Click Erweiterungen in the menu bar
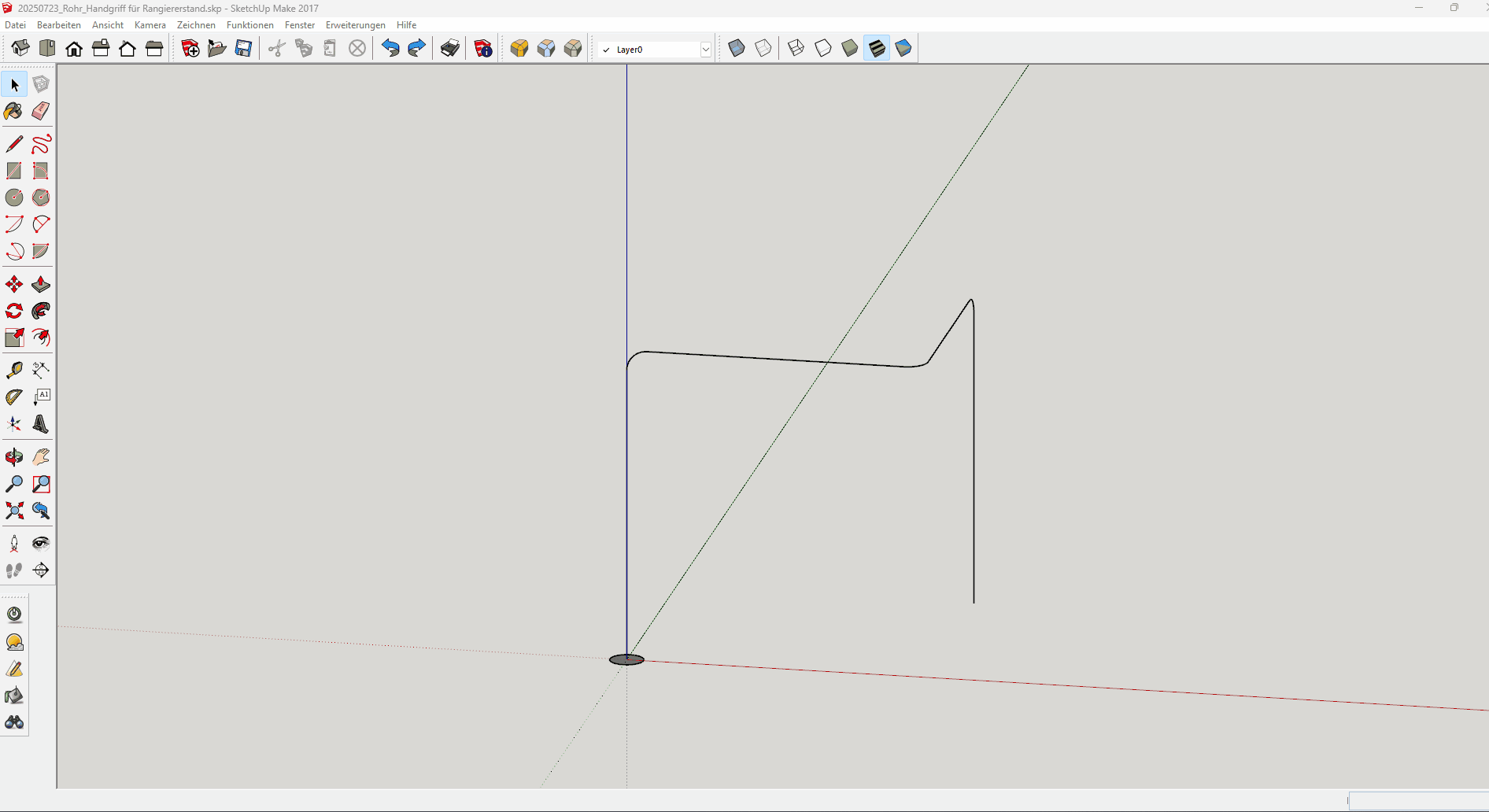 pos(355,25)
